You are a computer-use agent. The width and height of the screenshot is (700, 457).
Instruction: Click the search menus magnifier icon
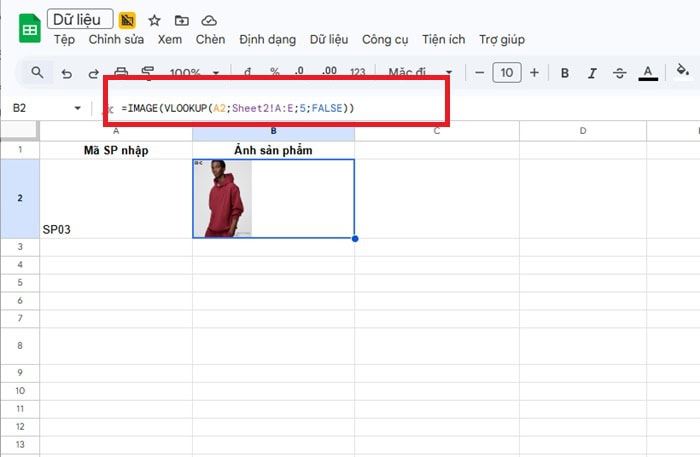pyautogui.click(x=37, y=73)
